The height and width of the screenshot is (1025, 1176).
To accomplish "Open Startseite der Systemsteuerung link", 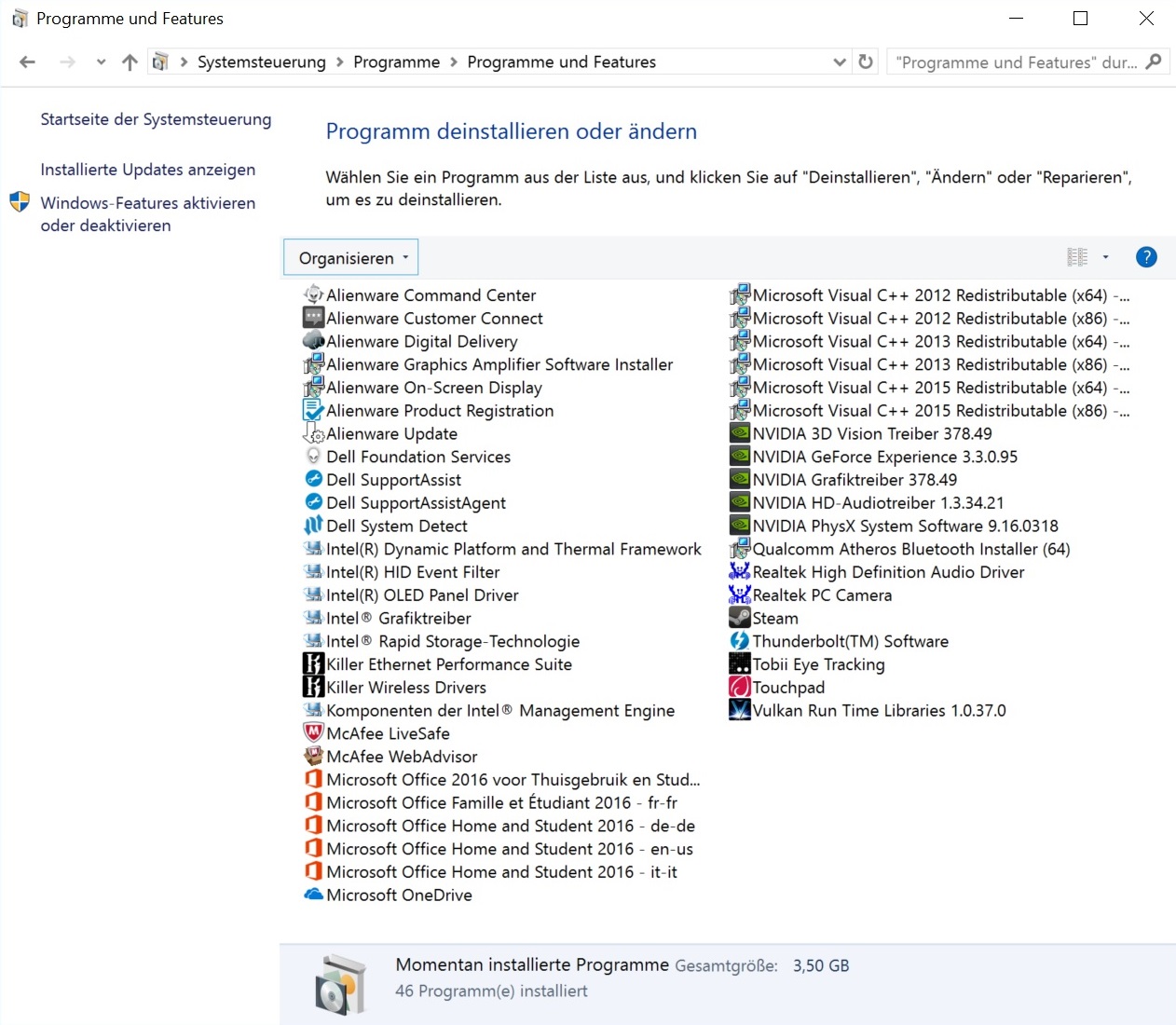I will click(156, 119).
